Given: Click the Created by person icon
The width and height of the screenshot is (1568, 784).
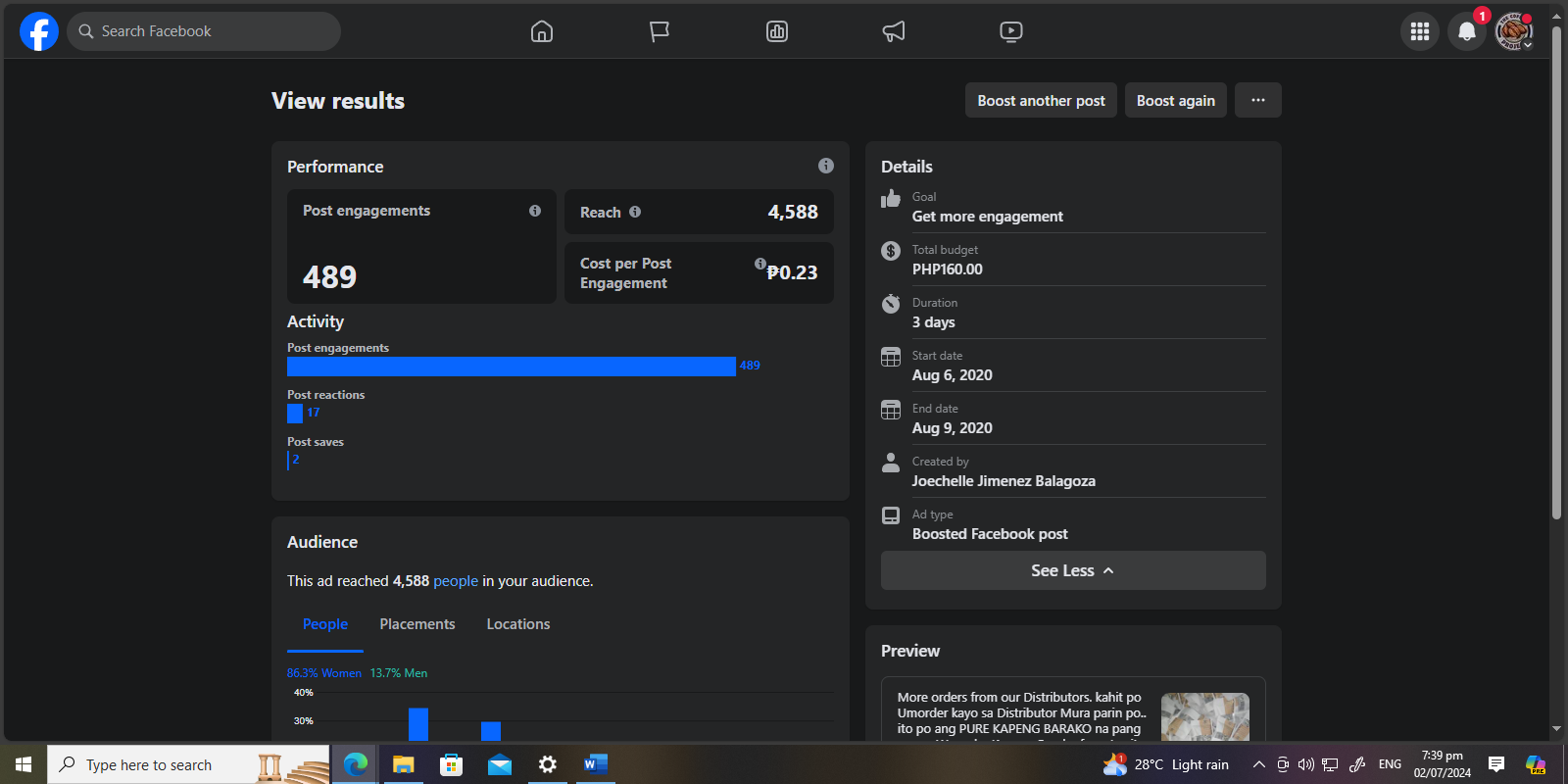Looking at the screenshot, I should coord(891,463).
